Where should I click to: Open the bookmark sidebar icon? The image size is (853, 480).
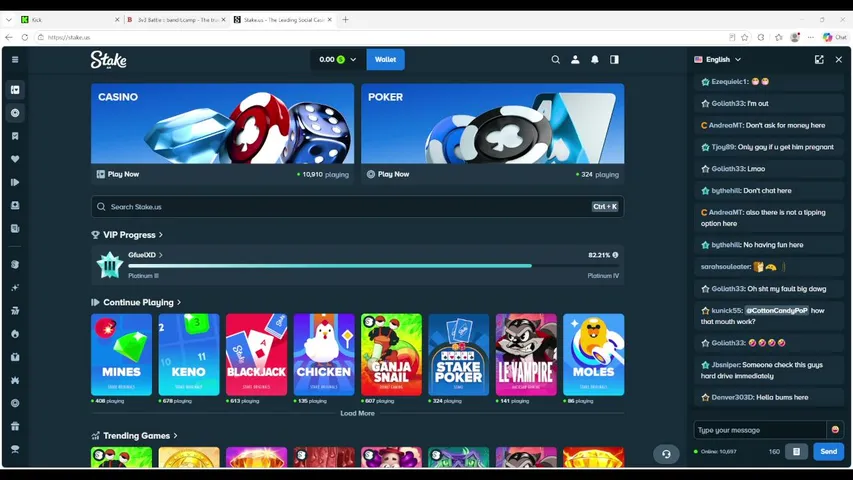pos(15,136)
